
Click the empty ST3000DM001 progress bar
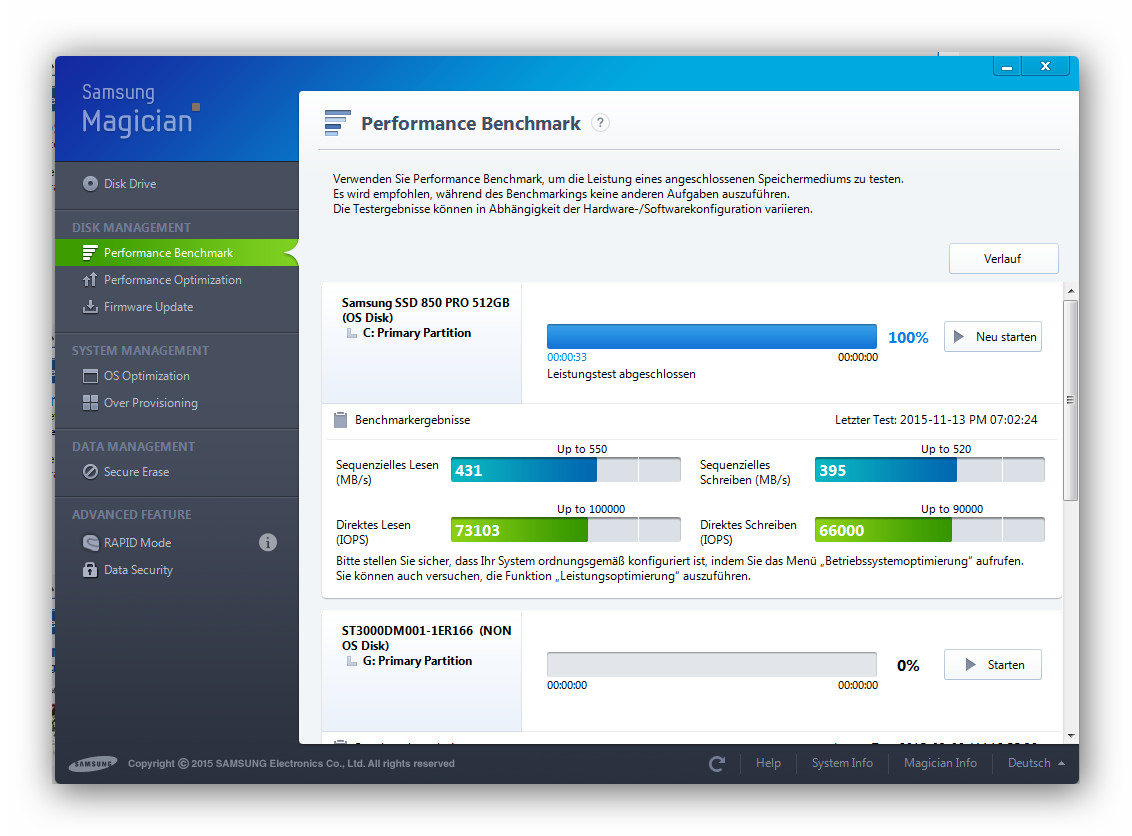click(712, 664)
